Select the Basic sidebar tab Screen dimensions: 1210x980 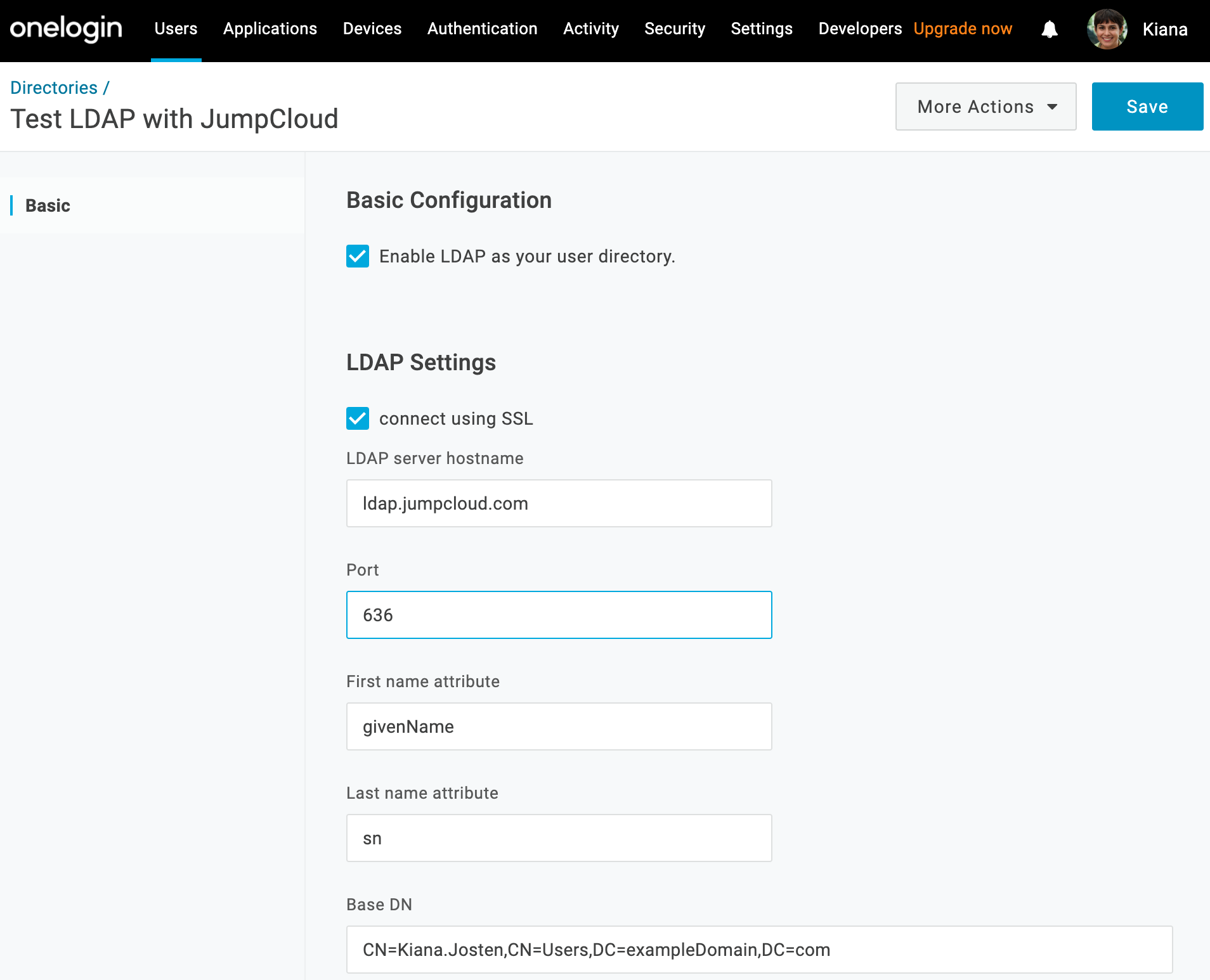coord(48,205)
